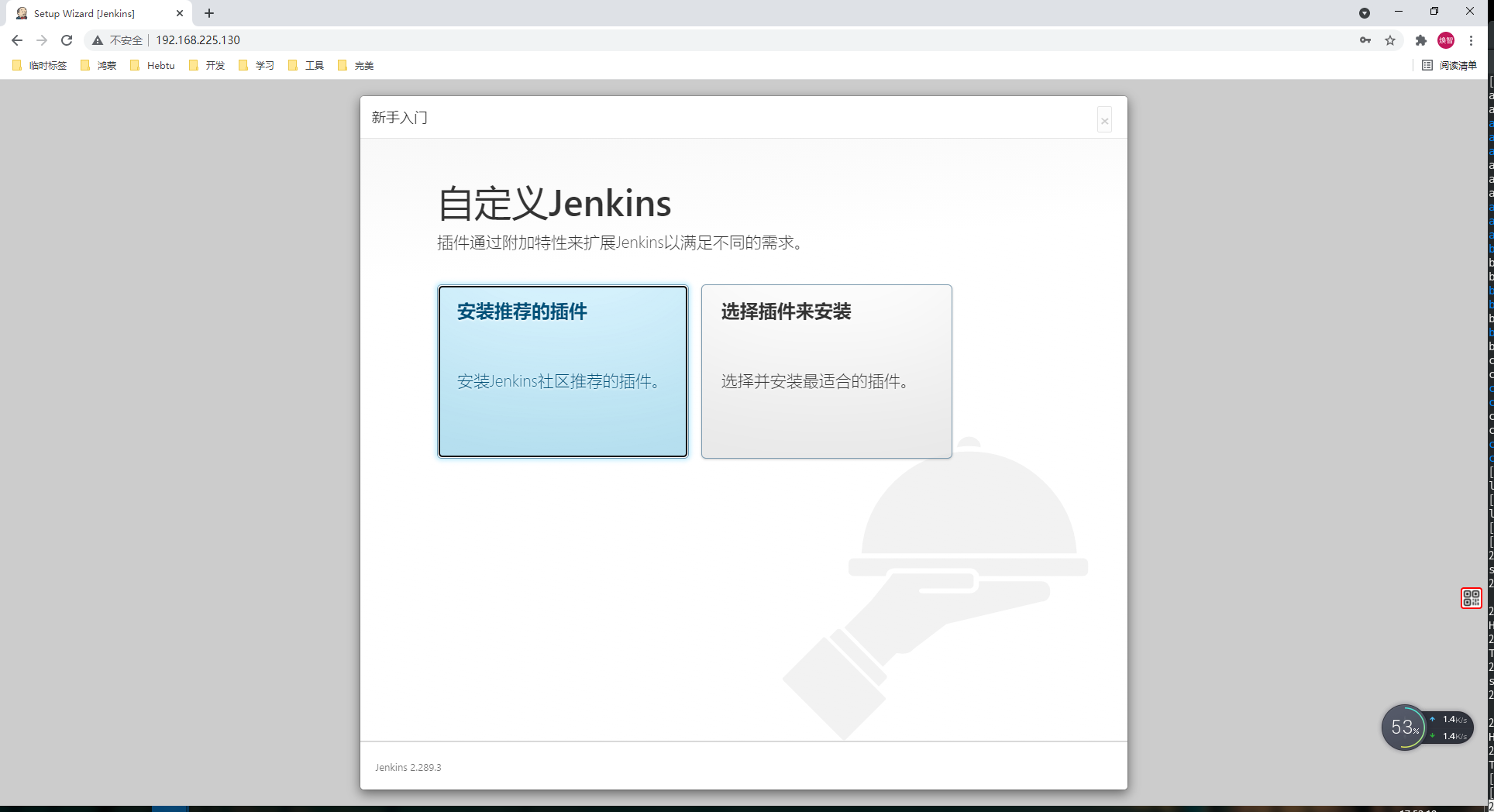Open the Hebtu bookmark folder
The width and height of the screenshot is (1494, 812).
pyautogui.click(x=153, y=66)
